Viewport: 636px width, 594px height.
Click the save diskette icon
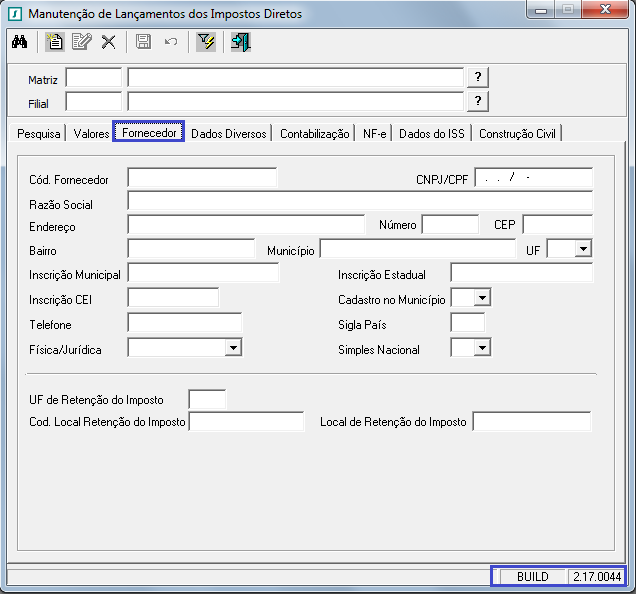coord(143,42)
